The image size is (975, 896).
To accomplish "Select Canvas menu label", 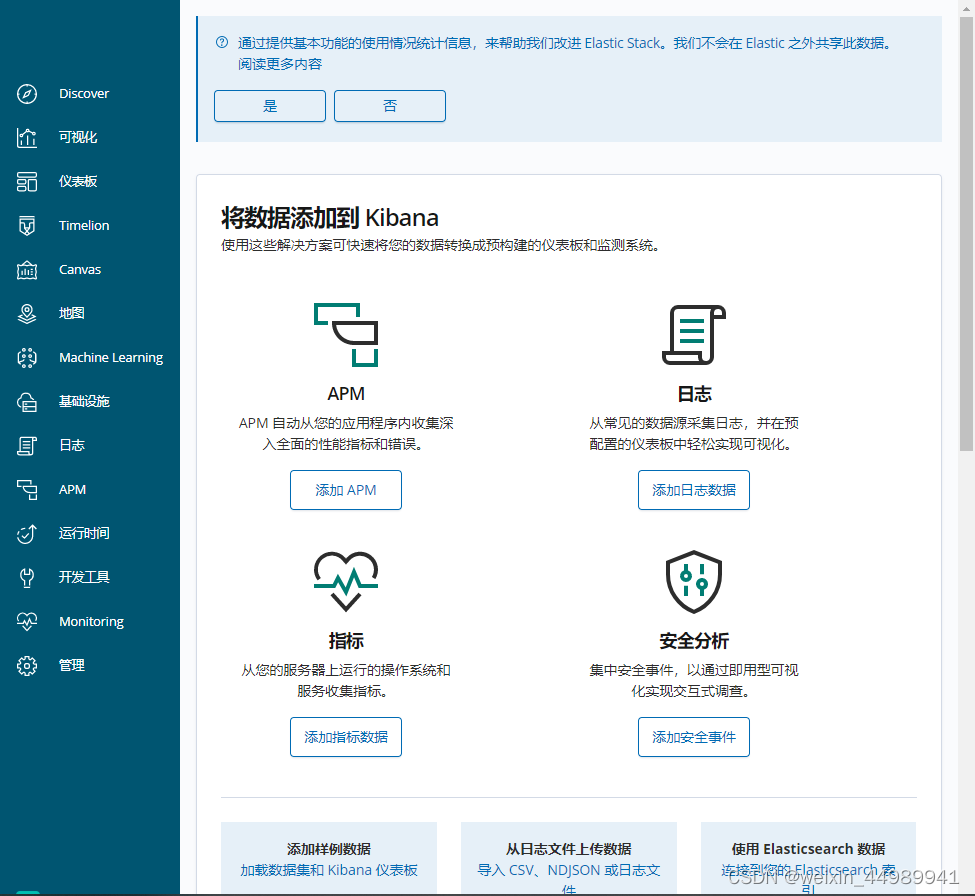I will pyautogui.click(x=80, y=270).
